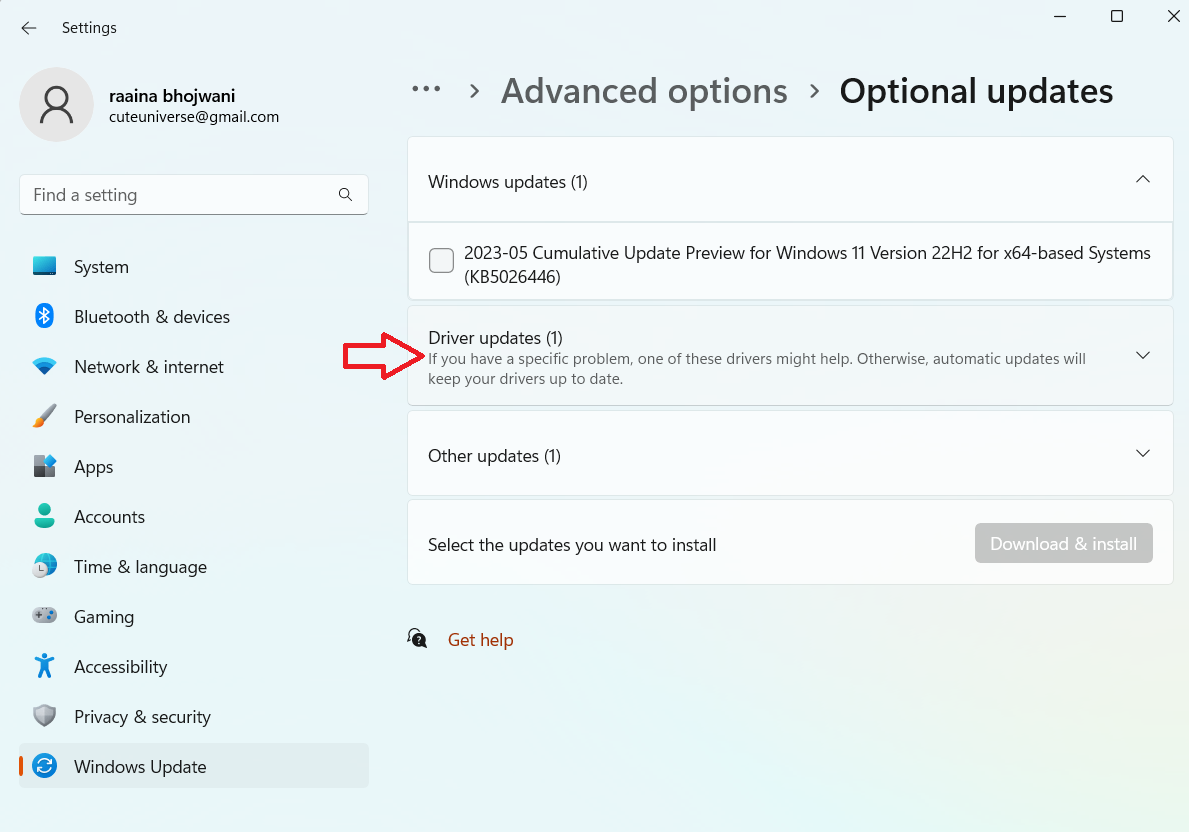Select Time & language in sidebar
This screenshot has width=1189, height=832.
(140, 567)
